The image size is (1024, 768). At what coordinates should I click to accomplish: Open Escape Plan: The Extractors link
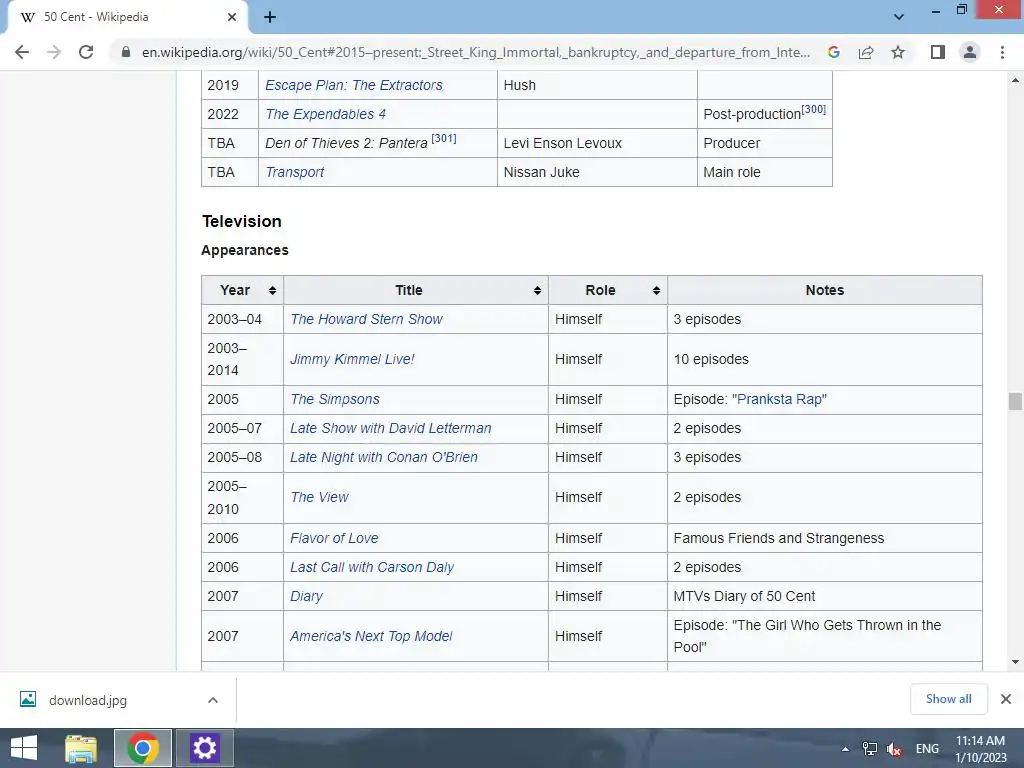353,85
